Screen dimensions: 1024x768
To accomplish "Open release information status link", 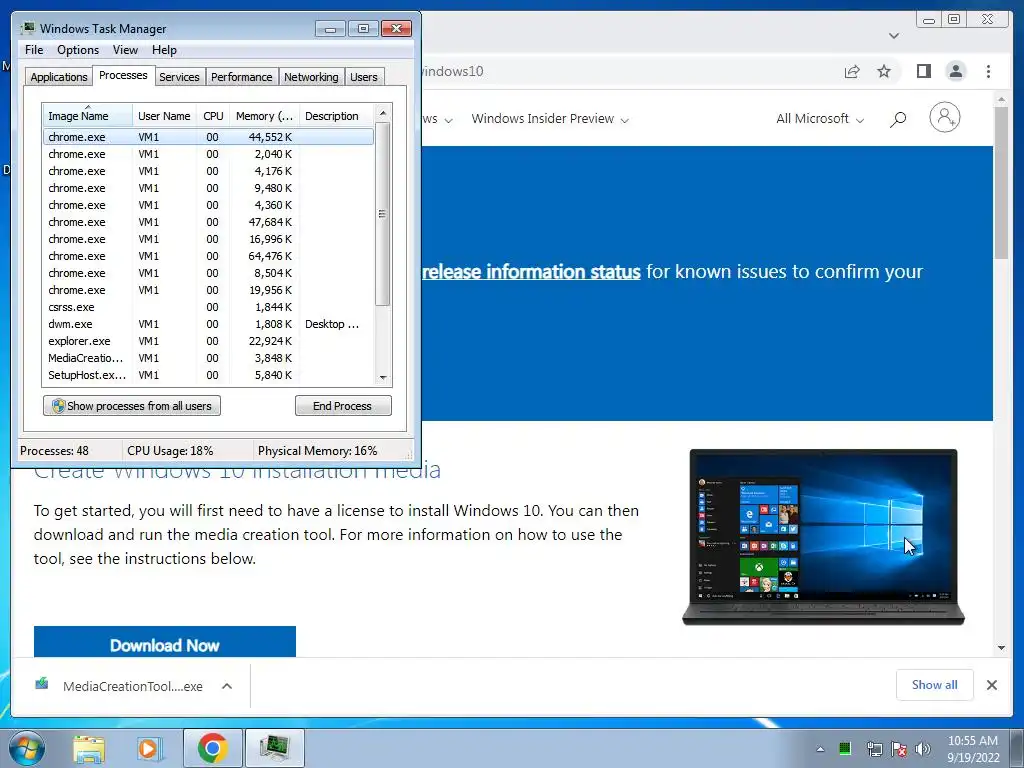I will [531, 272].
